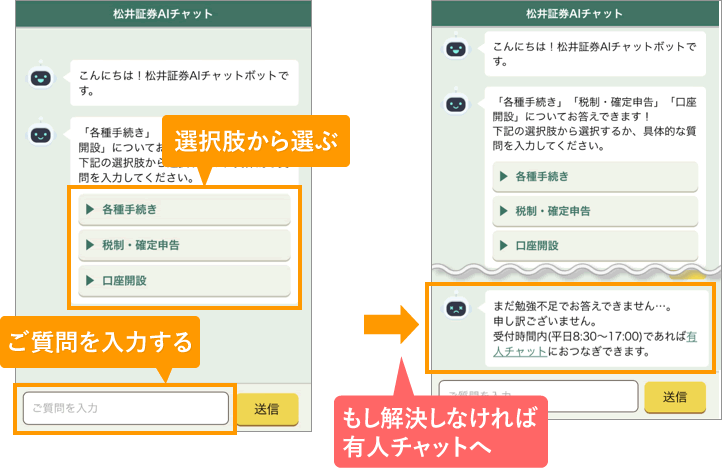Screen dimensions: 722x474
Task: Click robot avatar beside left 各種手続き message
Action: [x=41, y=134]
